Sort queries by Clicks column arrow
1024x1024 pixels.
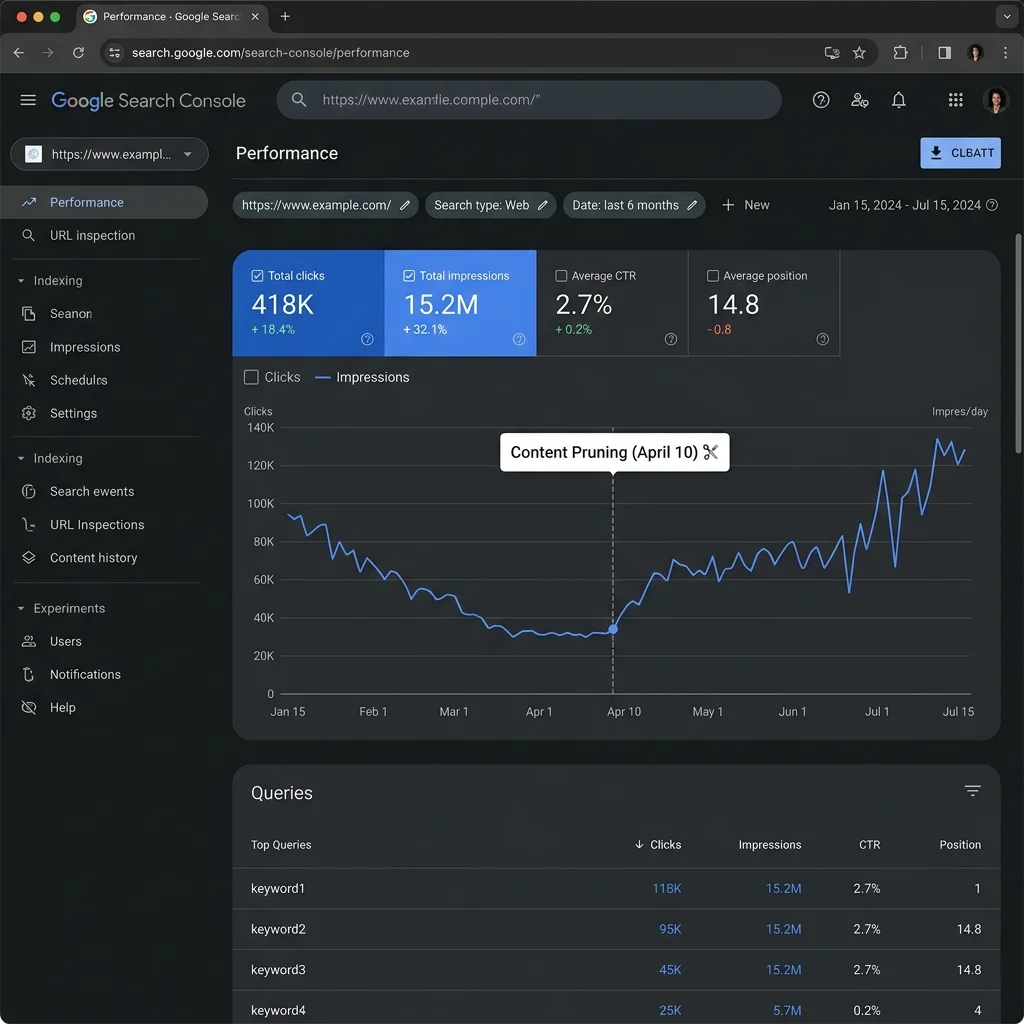point(639,844)
